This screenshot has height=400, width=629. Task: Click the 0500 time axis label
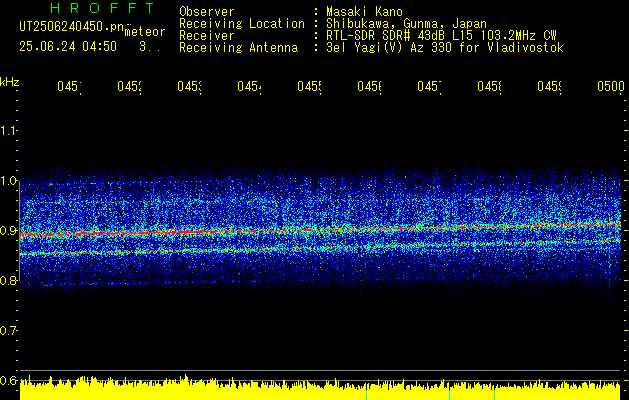tap(611, 86)
